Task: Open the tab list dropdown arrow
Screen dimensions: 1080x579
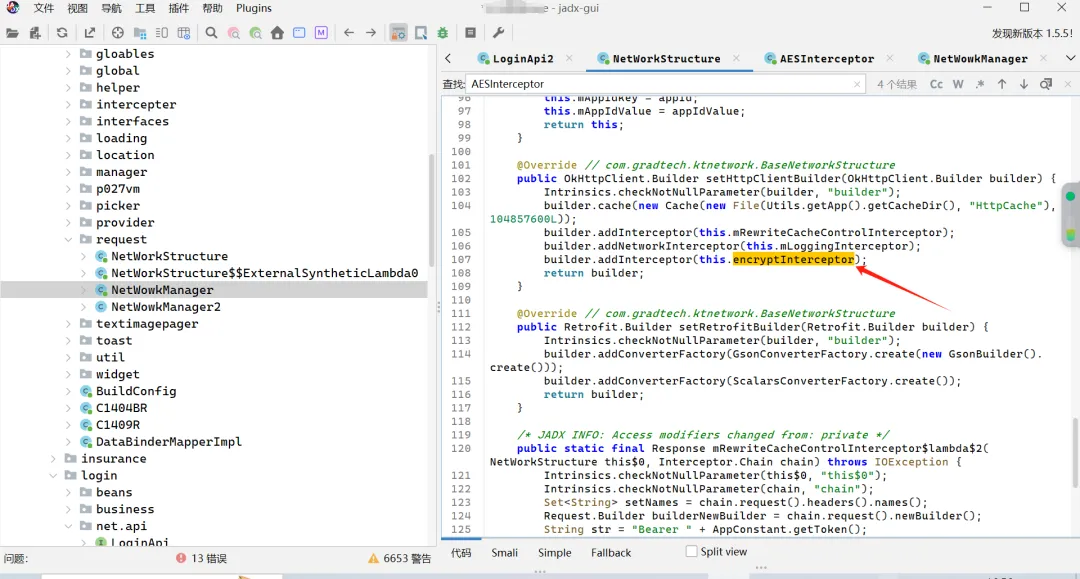Action: pos(1070,59)
